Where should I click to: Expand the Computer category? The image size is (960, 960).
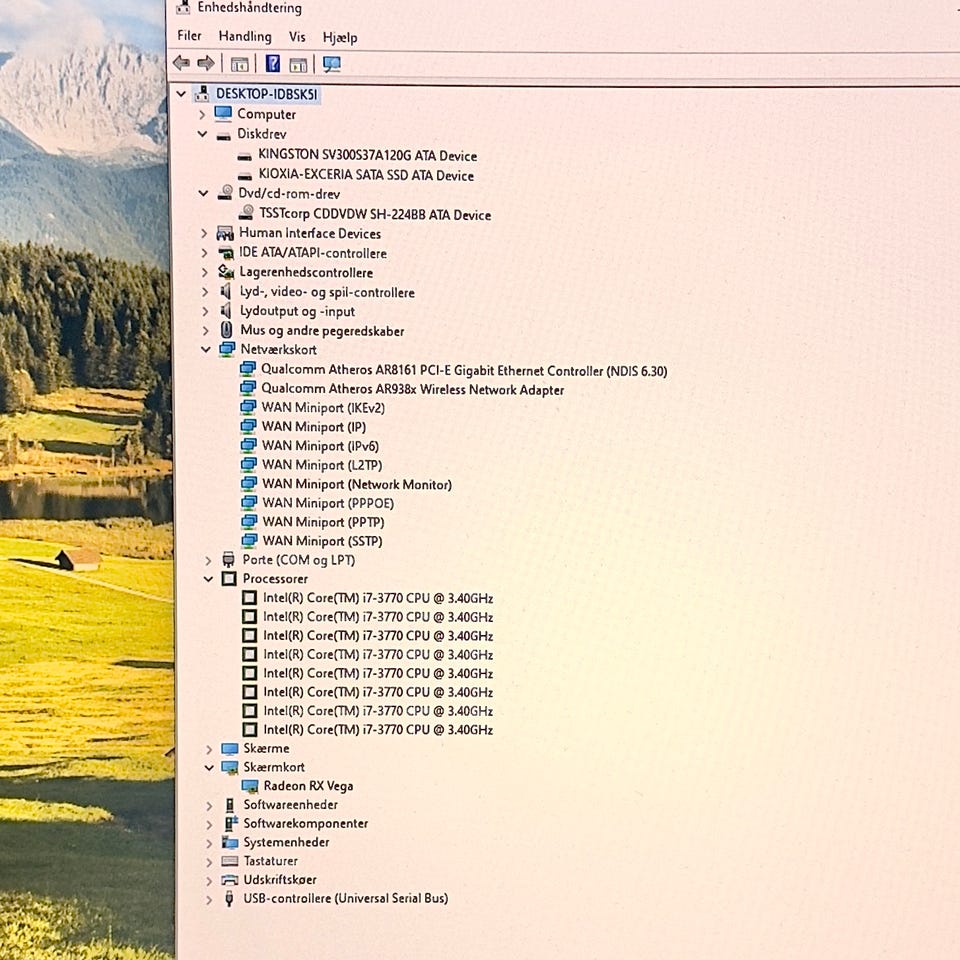pos(202,114)
